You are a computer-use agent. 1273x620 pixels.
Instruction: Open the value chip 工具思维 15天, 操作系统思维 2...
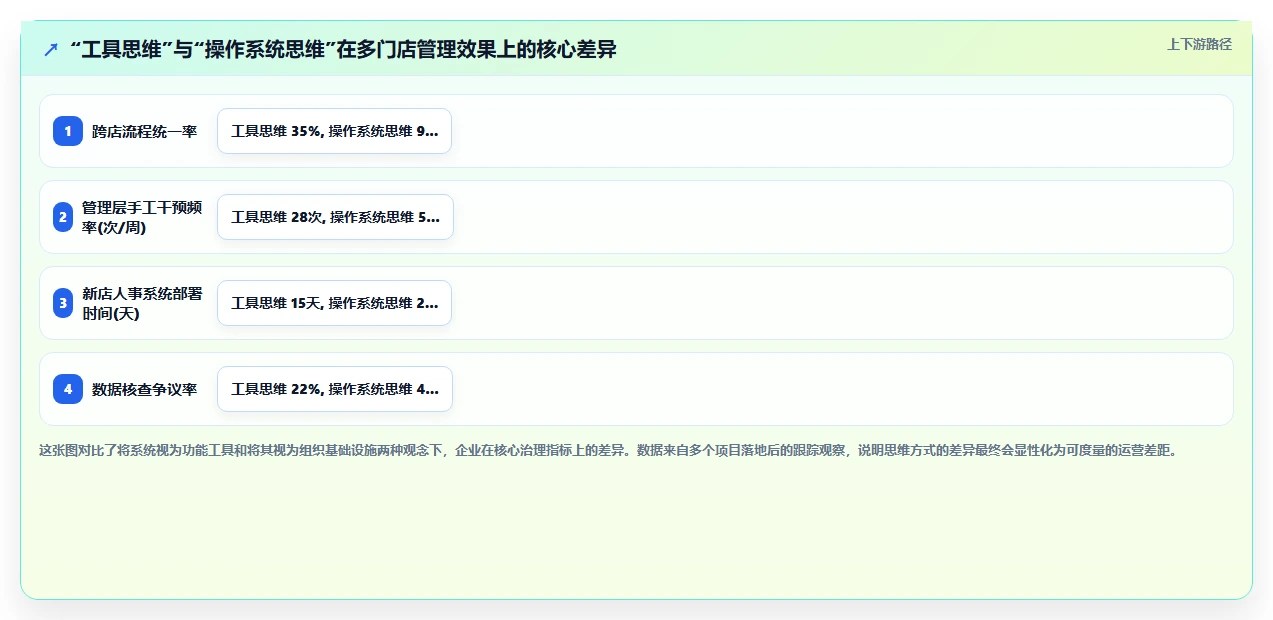pos(335,303)
